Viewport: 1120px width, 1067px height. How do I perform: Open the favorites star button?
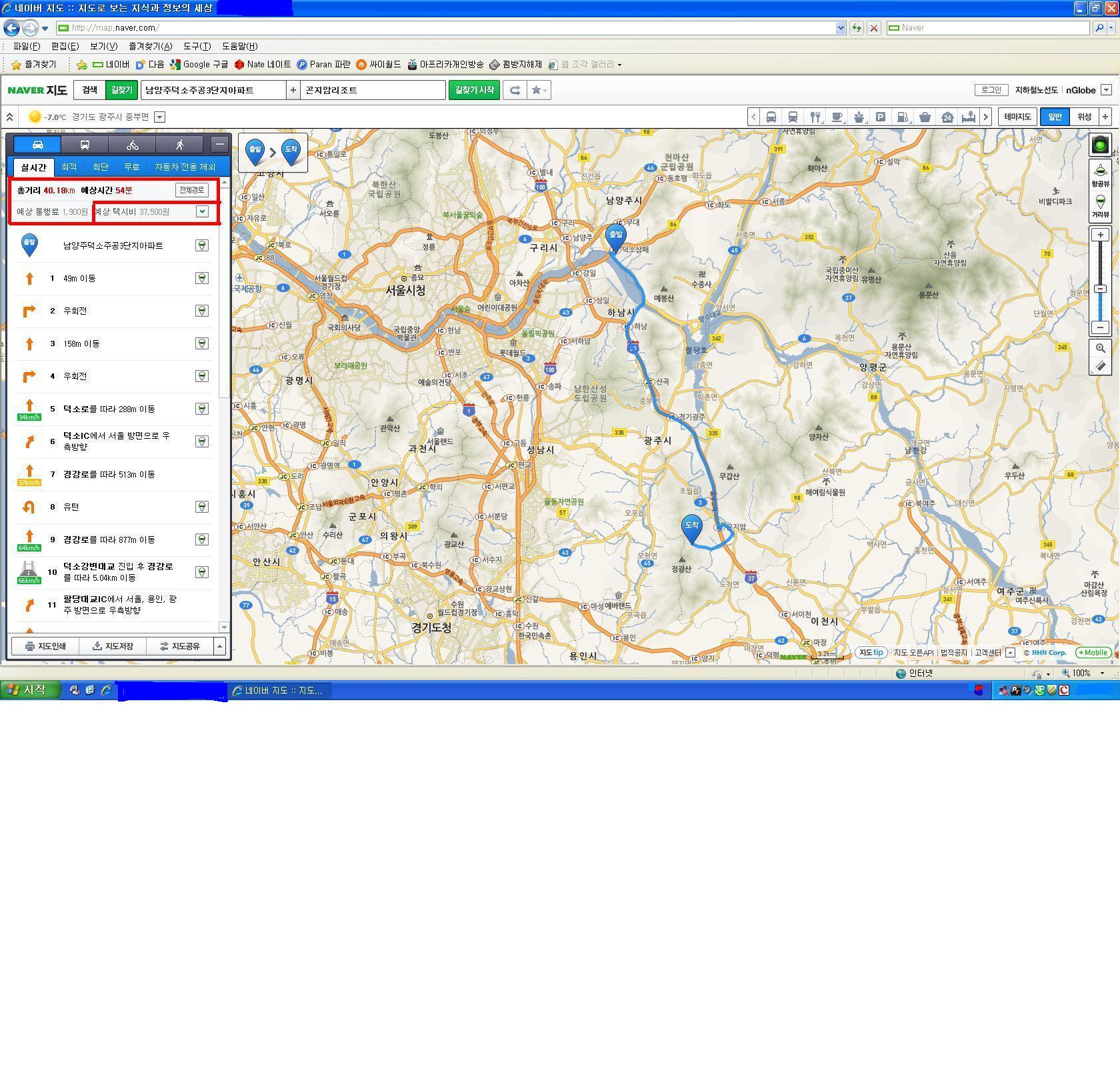539,90
